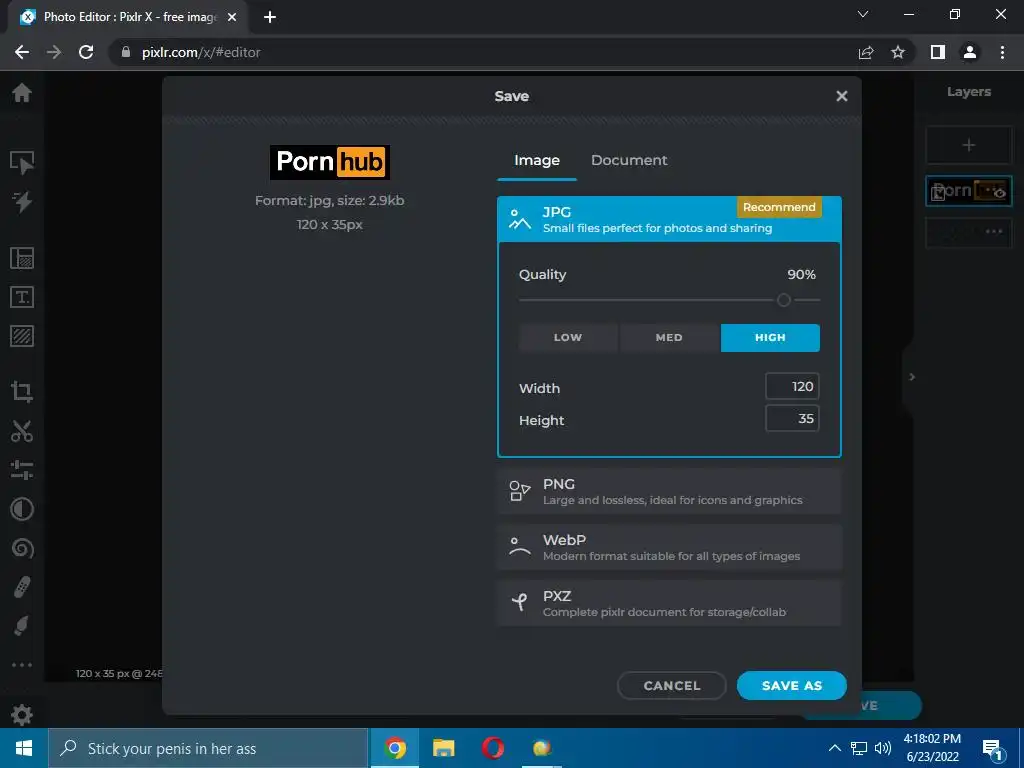Viewport: 1024px width, 768px height.
Task: Add a new layer with plus button
Action: coord(969,145)
